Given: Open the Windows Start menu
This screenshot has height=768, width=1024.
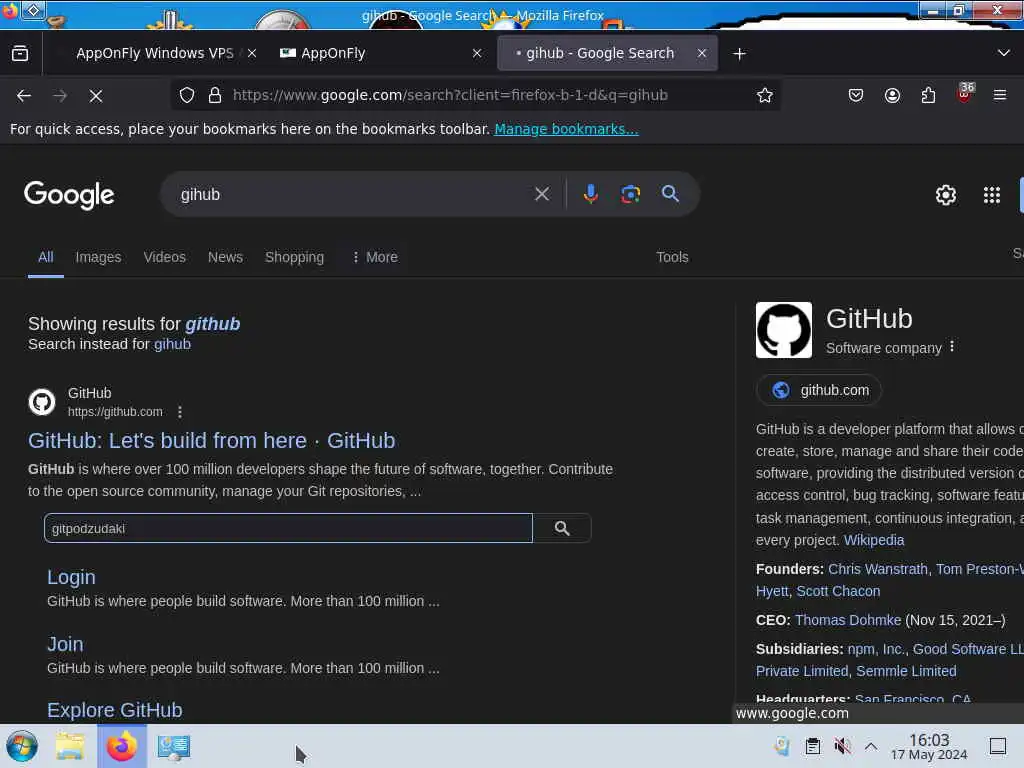Looking at the screenshot, I should click(x=22, y=746).
